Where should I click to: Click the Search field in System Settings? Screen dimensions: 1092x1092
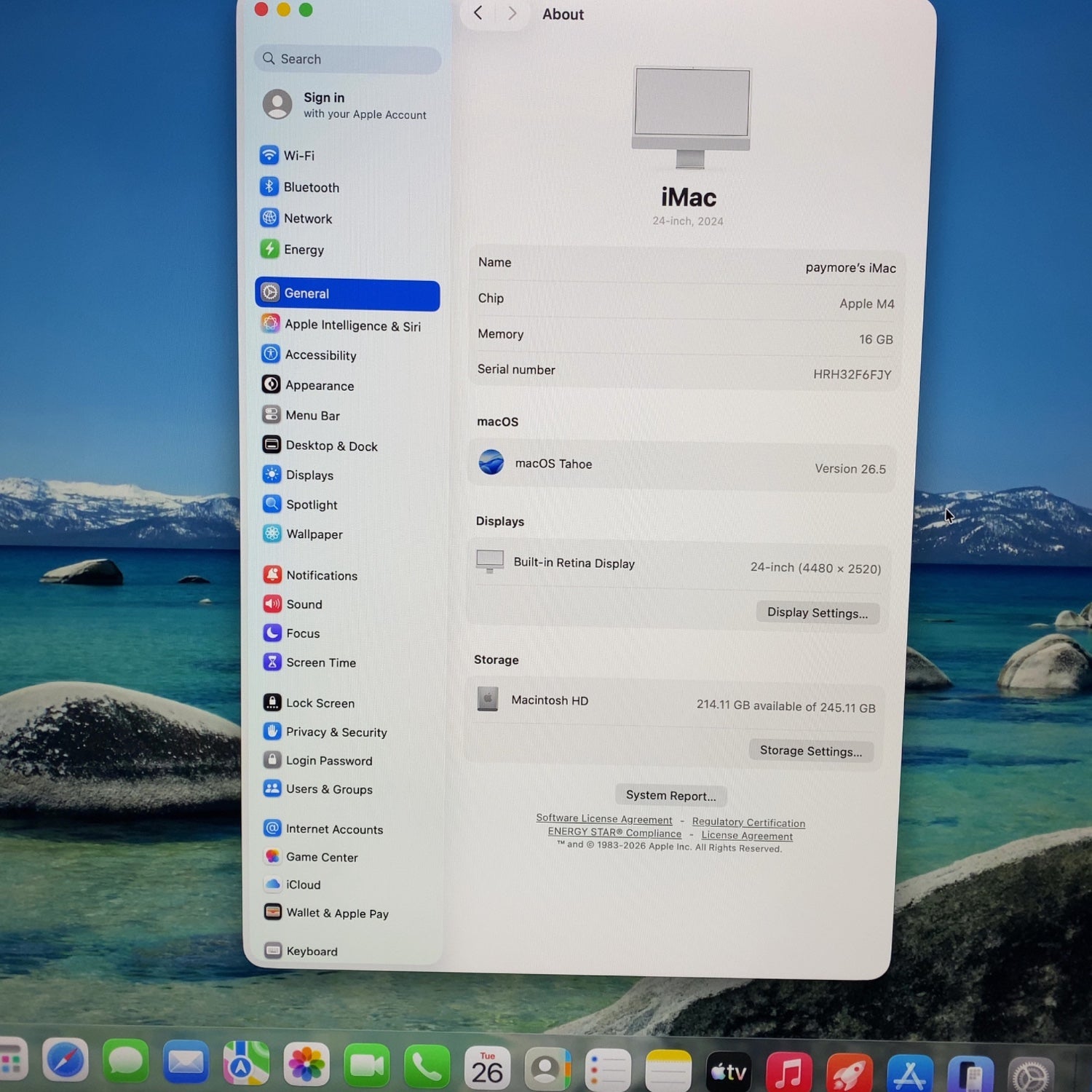pyautogui.click(x=348, y=59)
